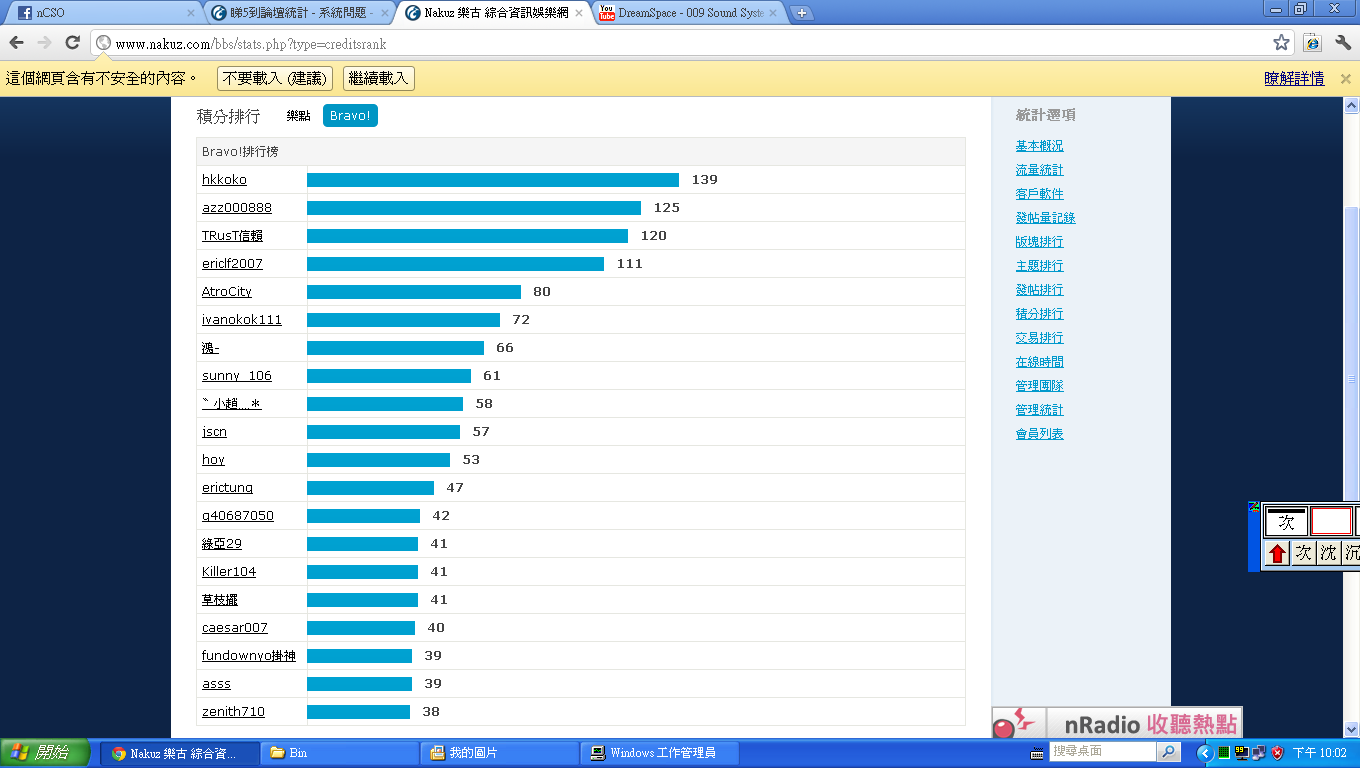Screen dimensions: 1360x768
Task: Switch to the nCSO Facebook tab
Action: pyautogui.click(x=100, y=13)
